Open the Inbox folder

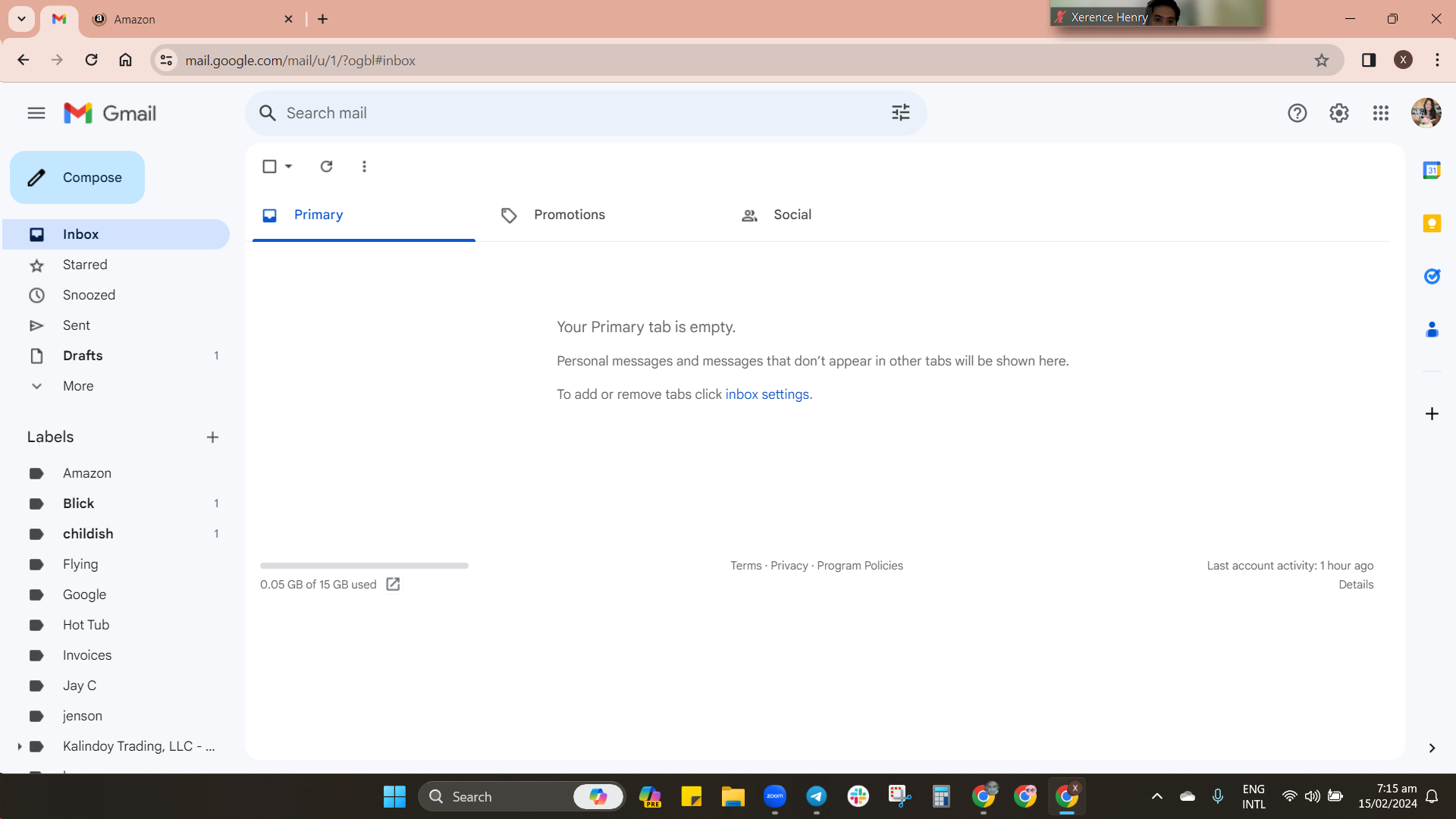(x=115, y=234)
